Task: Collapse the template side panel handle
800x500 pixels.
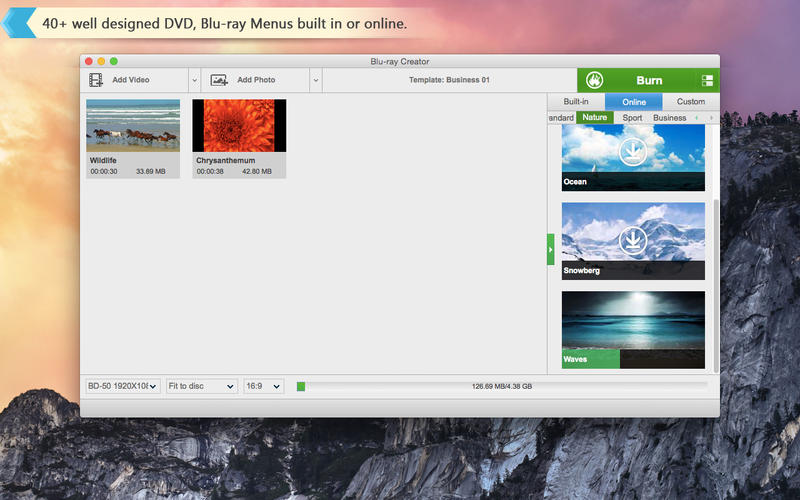Action: click(550, 249)
